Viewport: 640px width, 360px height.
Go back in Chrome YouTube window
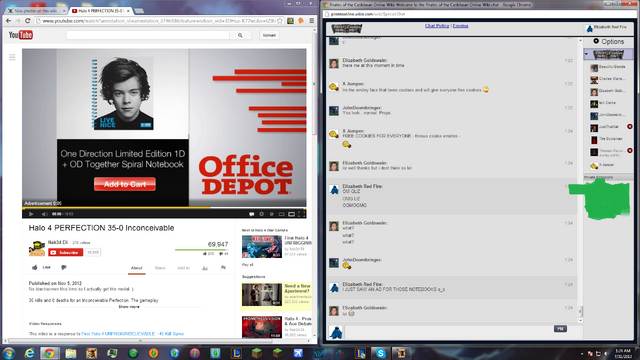pos(9,20)
